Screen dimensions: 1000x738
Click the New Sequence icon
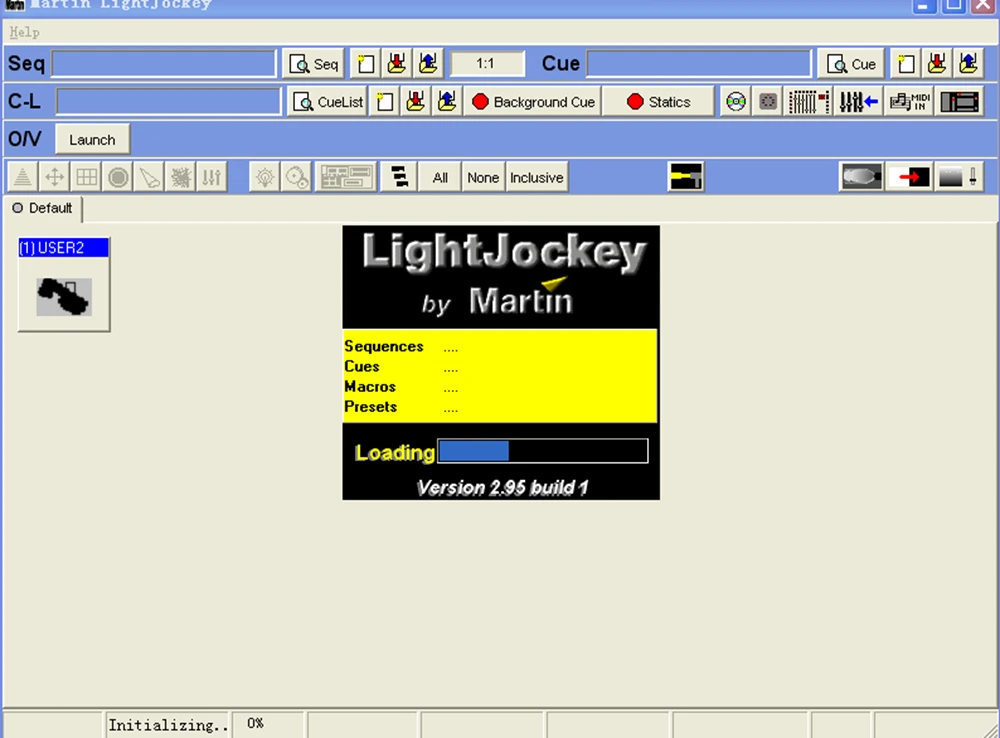click(x=365, y=63)
